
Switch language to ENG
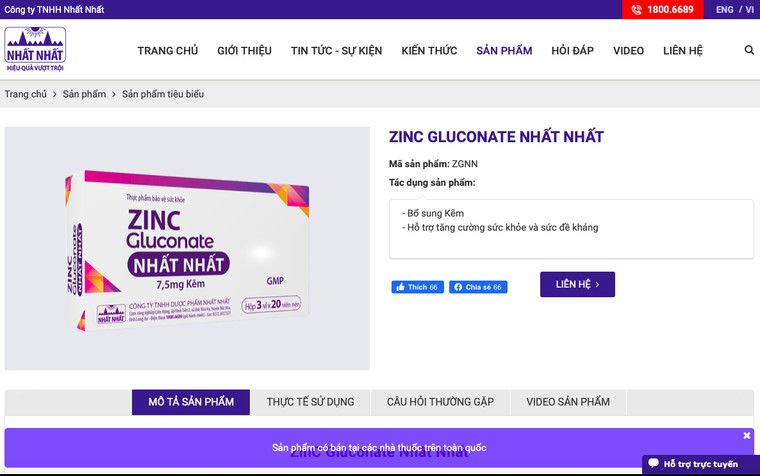[x=725, y=10]
